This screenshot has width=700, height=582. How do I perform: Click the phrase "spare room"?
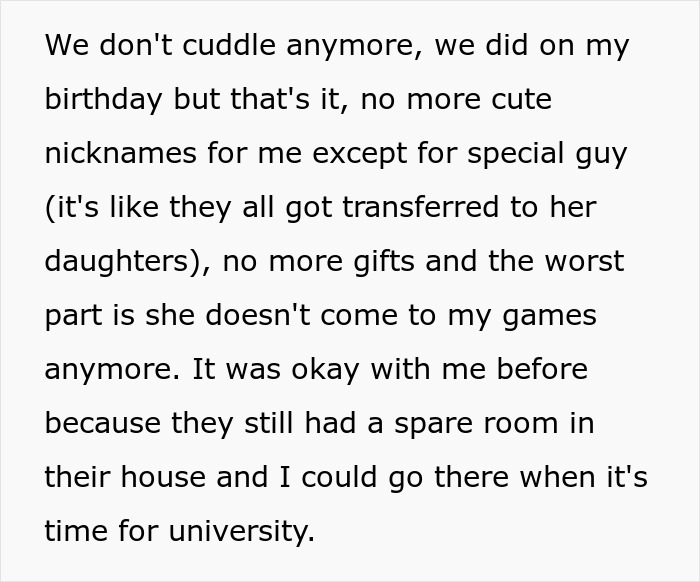[x=476, y=425]
